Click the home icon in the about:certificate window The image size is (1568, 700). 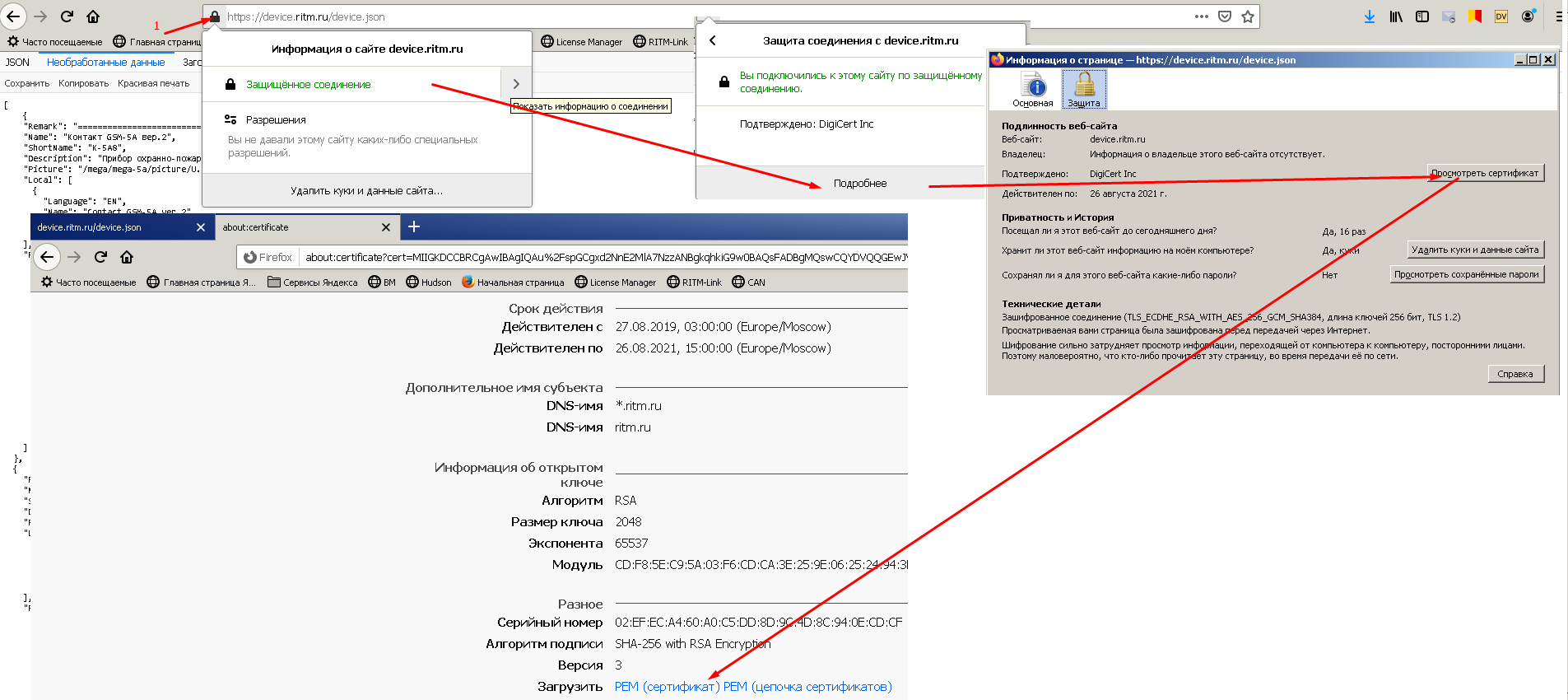point(127,257)
